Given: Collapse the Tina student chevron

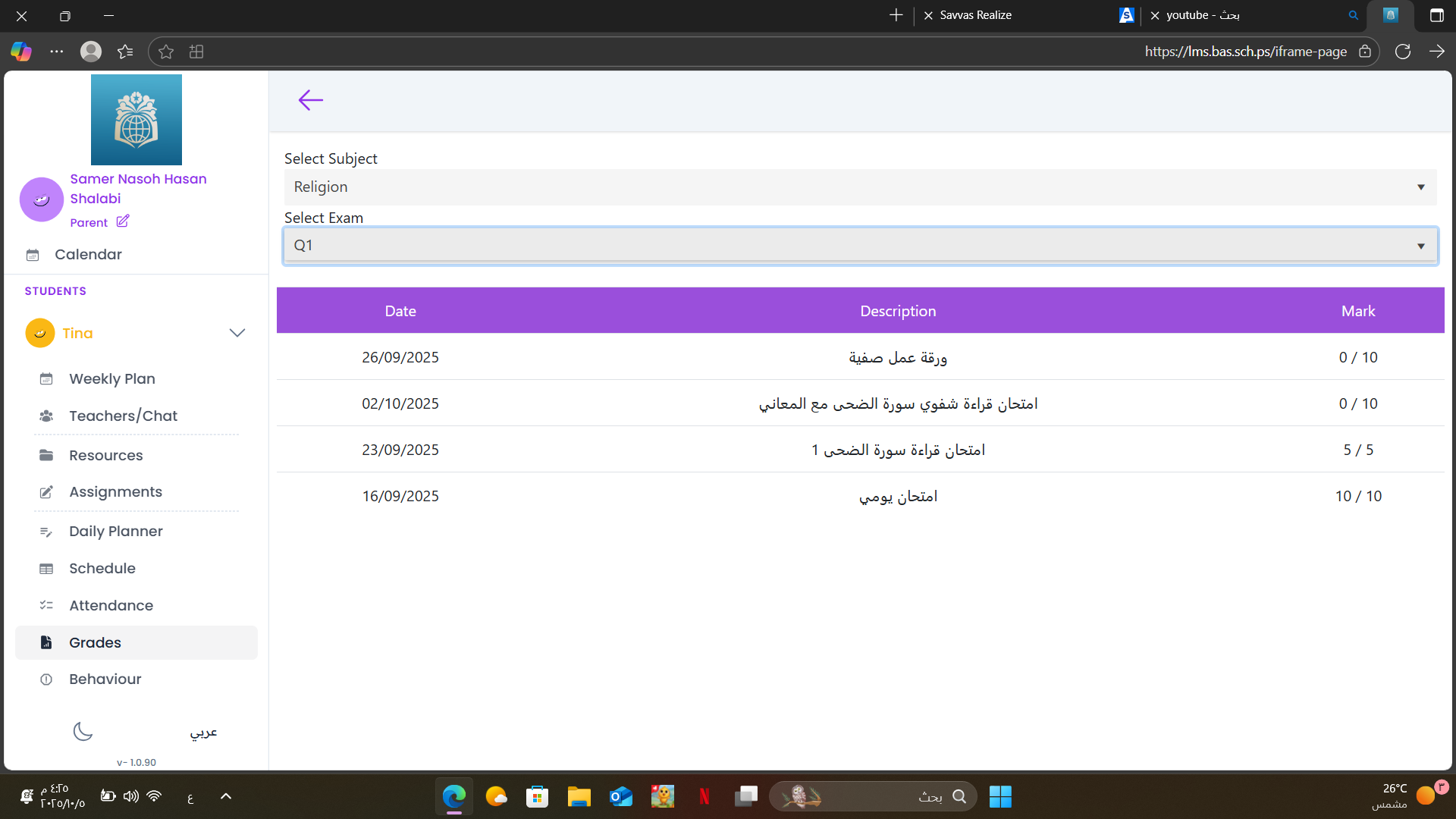Looking at the screenshot, I should tap(237, 333).
